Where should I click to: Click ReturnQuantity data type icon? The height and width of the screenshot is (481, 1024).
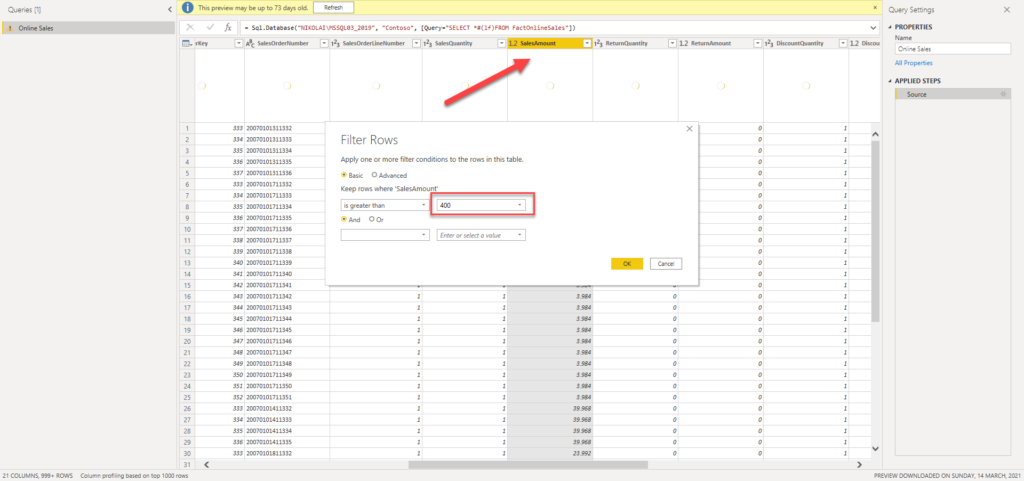pos(598,43)
